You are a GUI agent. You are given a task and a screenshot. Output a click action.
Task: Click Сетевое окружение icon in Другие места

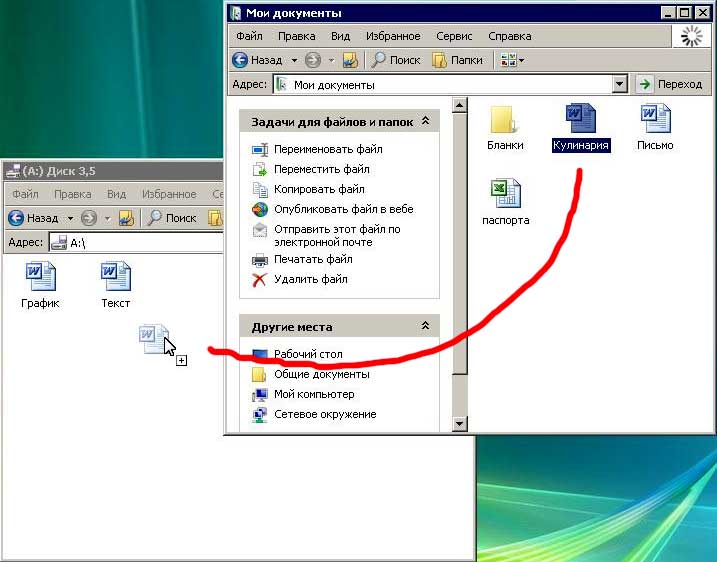point(260,415)
